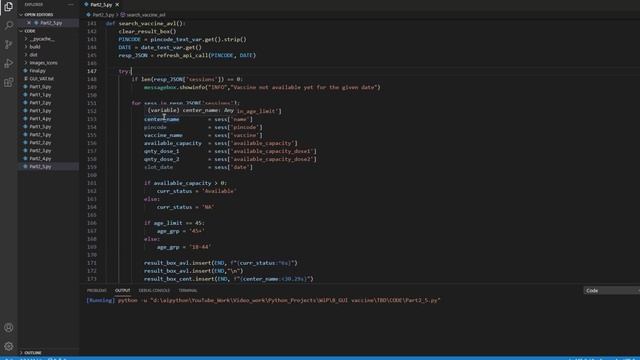This screenshot has width=640, height=360.
Task: Open the Explorer view in activity bar
Action: [8, 7]
